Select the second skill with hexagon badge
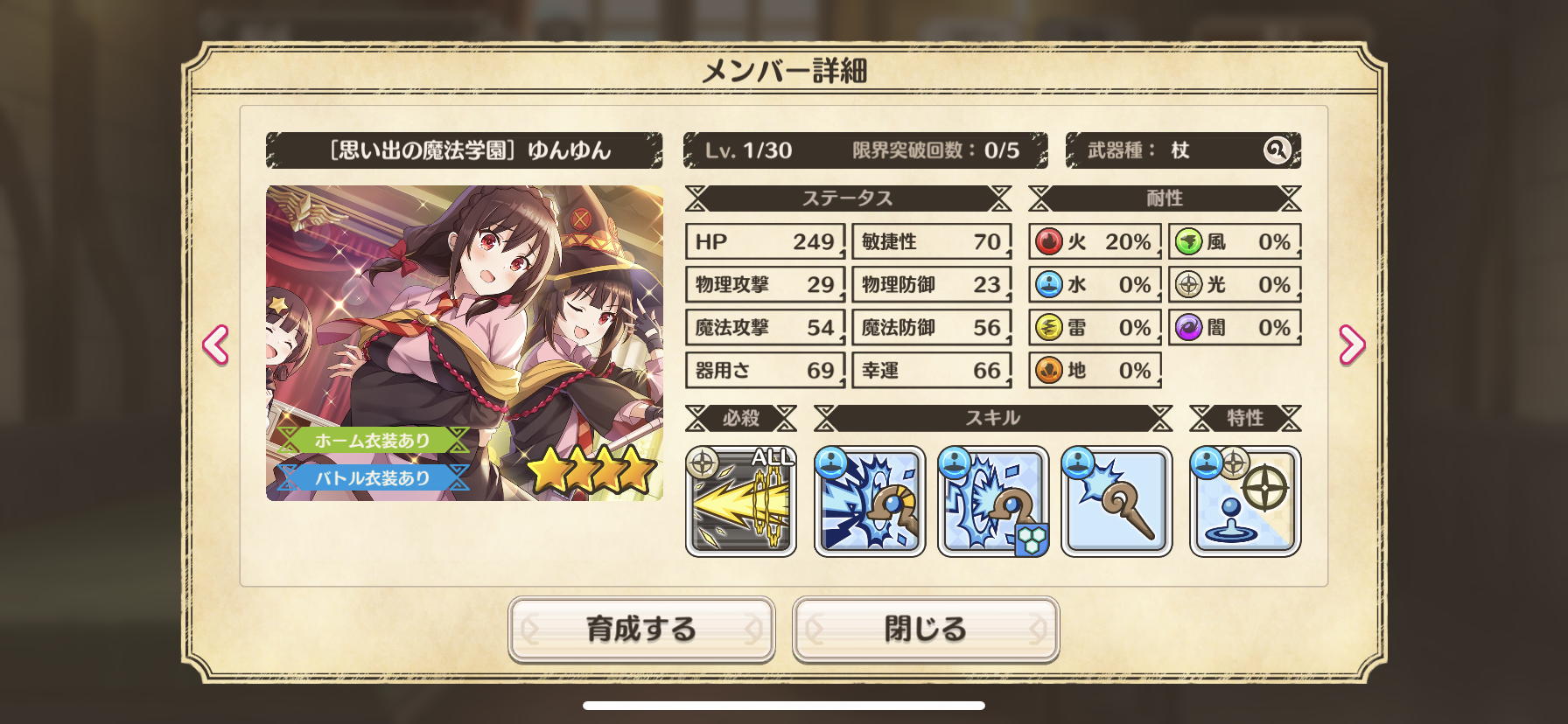 [993, 502]
